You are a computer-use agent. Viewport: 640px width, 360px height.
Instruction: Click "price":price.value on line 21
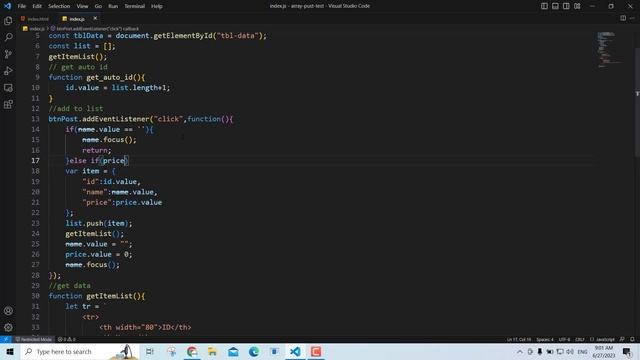click(x=122, y=202)
